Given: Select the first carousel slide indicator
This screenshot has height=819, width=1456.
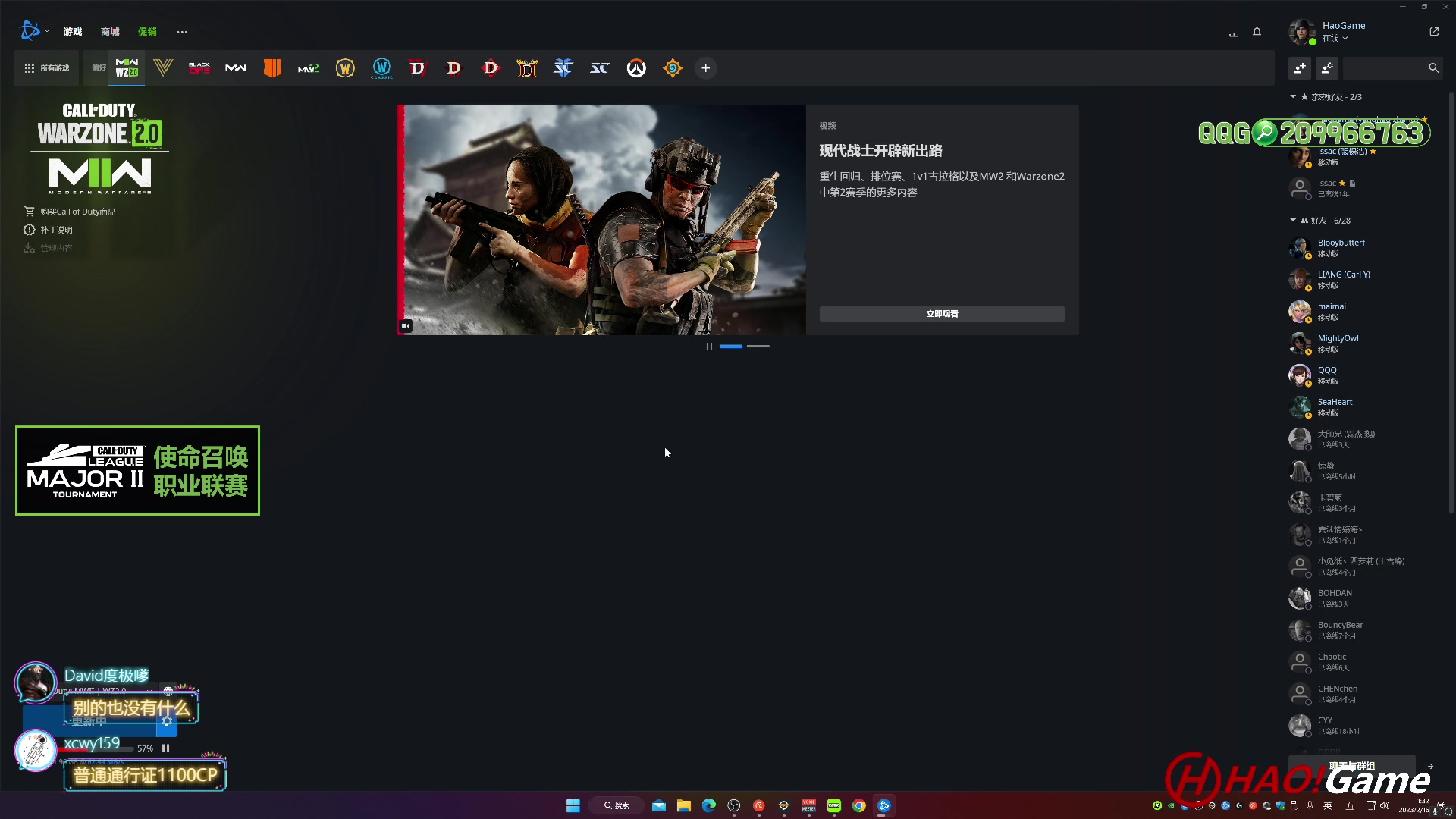Looking at the screenshot, I should 731,346.
